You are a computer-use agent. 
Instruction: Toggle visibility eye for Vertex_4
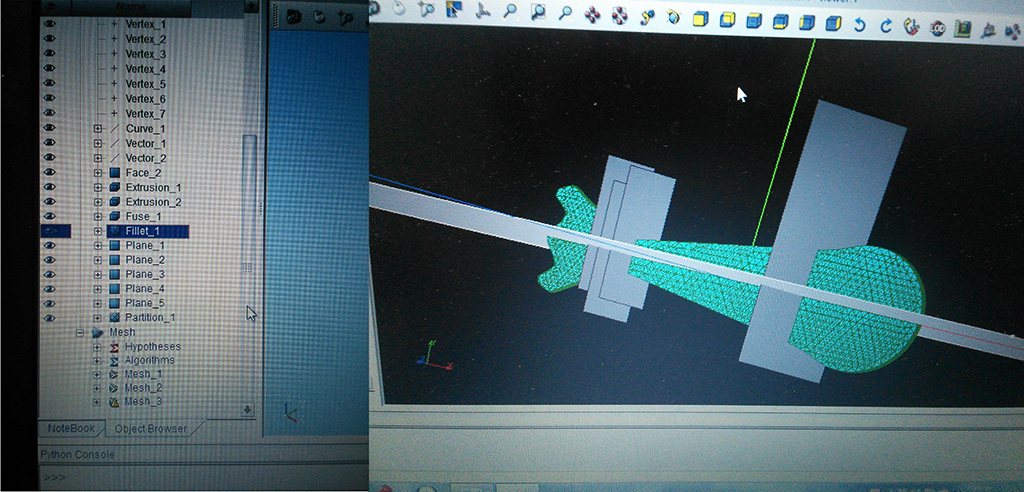(50, 68)
